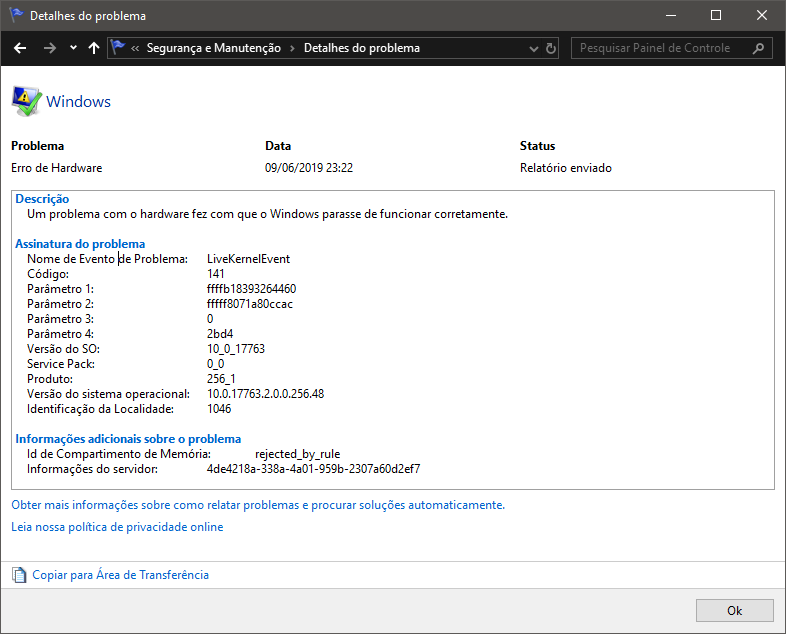This screenshot has width=786, height=634.
Task: Refresh the page with reload icon
Action: click(550, 48)
